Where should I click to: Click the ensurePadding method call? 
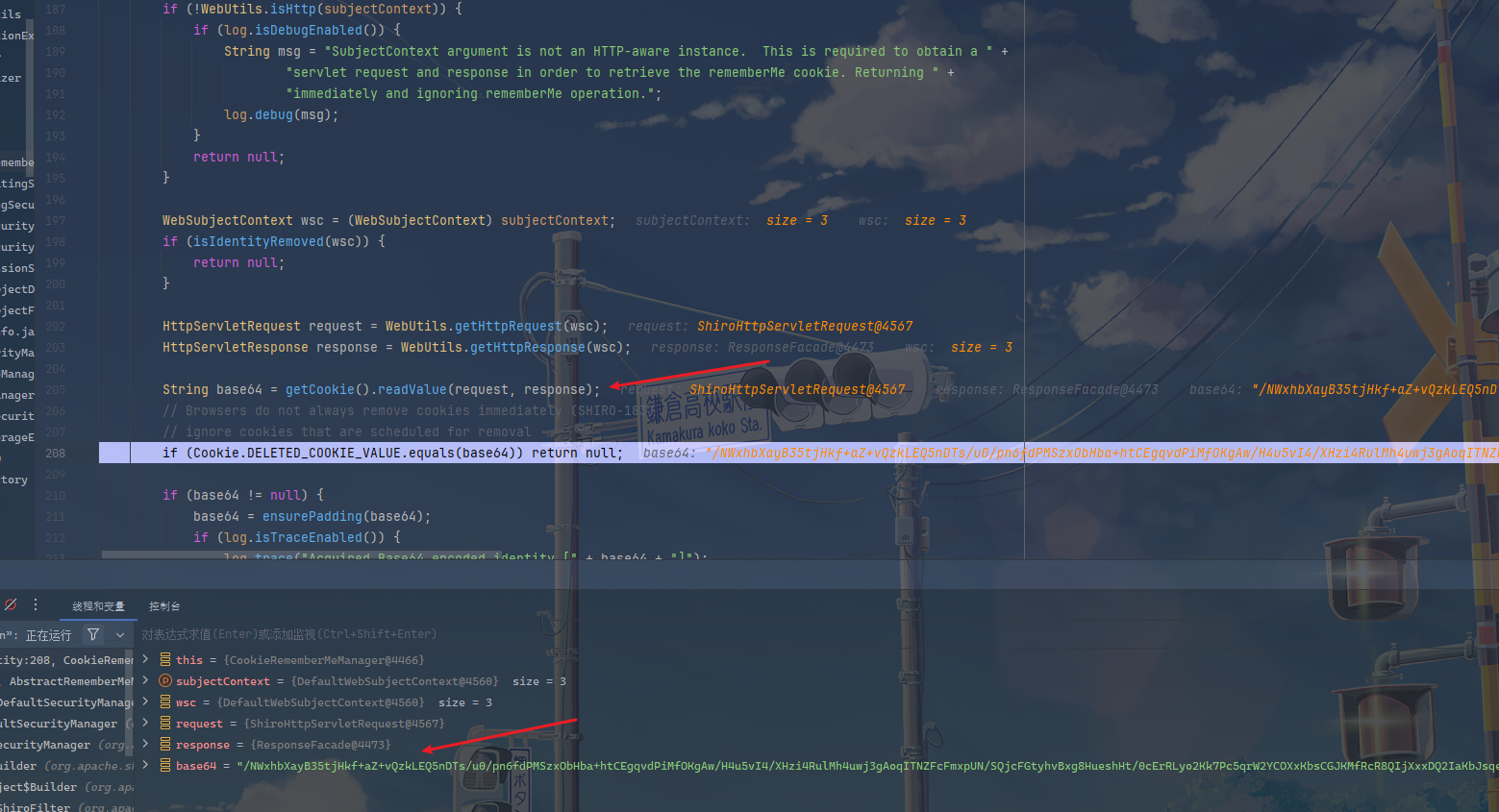[312, 516]
